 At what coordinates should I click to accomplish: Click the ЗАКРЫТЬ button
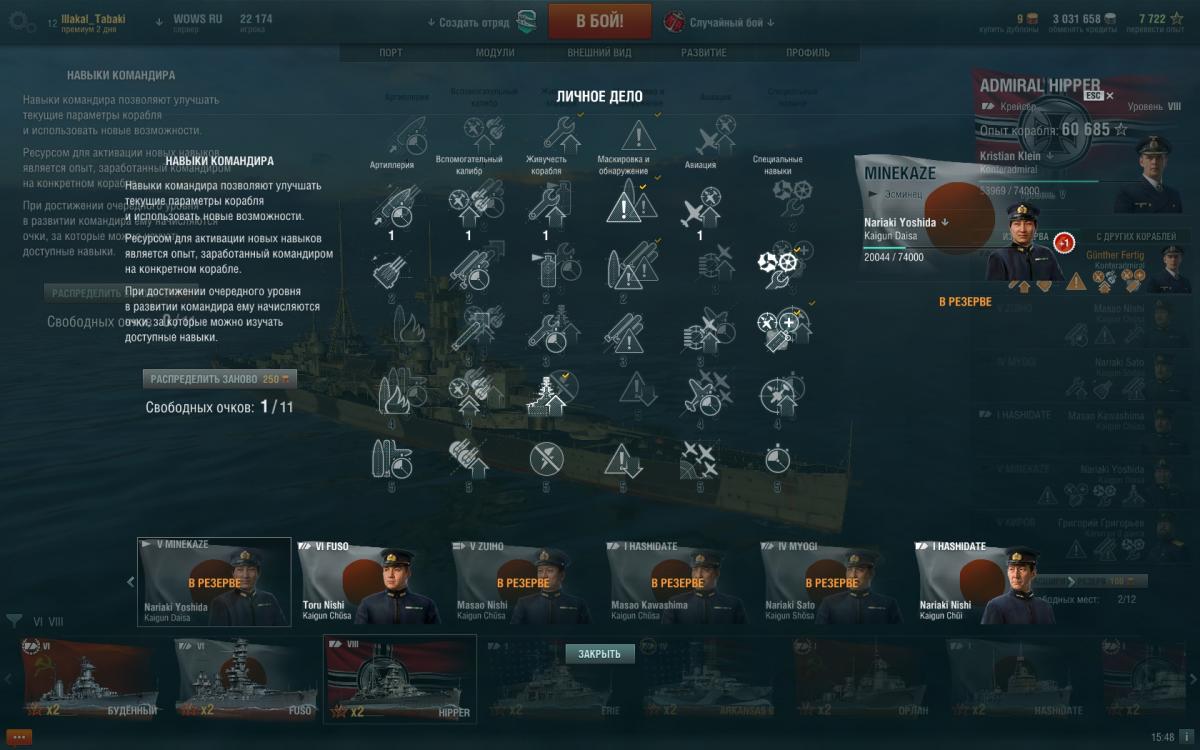pyautogui.click(x=600, y=654)
